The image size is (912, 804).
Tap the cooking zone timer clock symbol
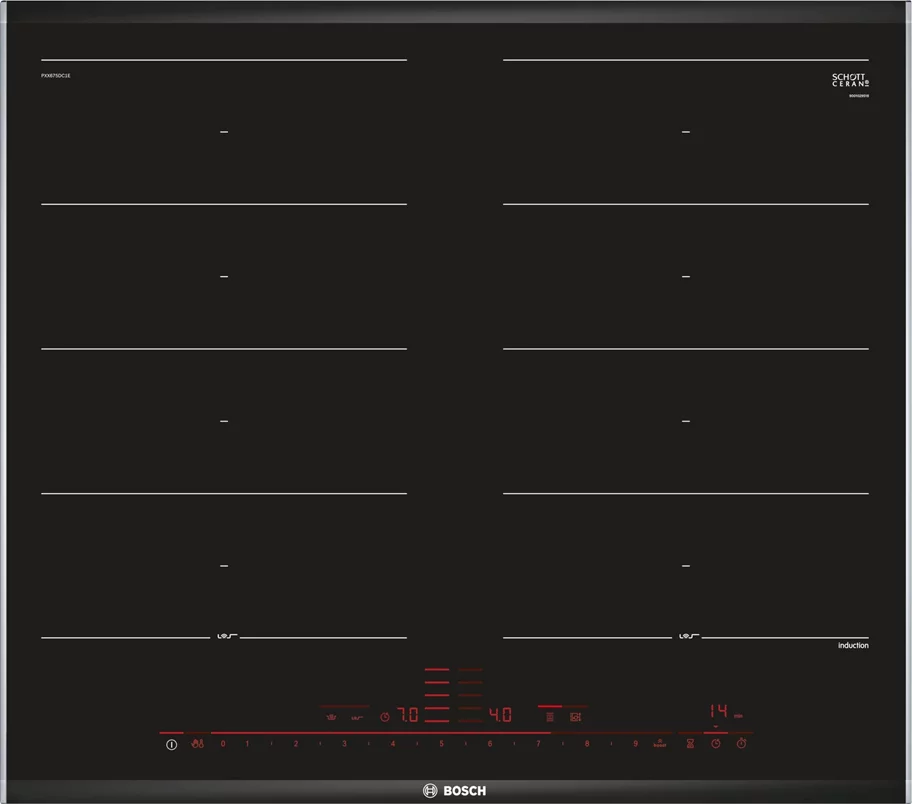pos(715,744)
